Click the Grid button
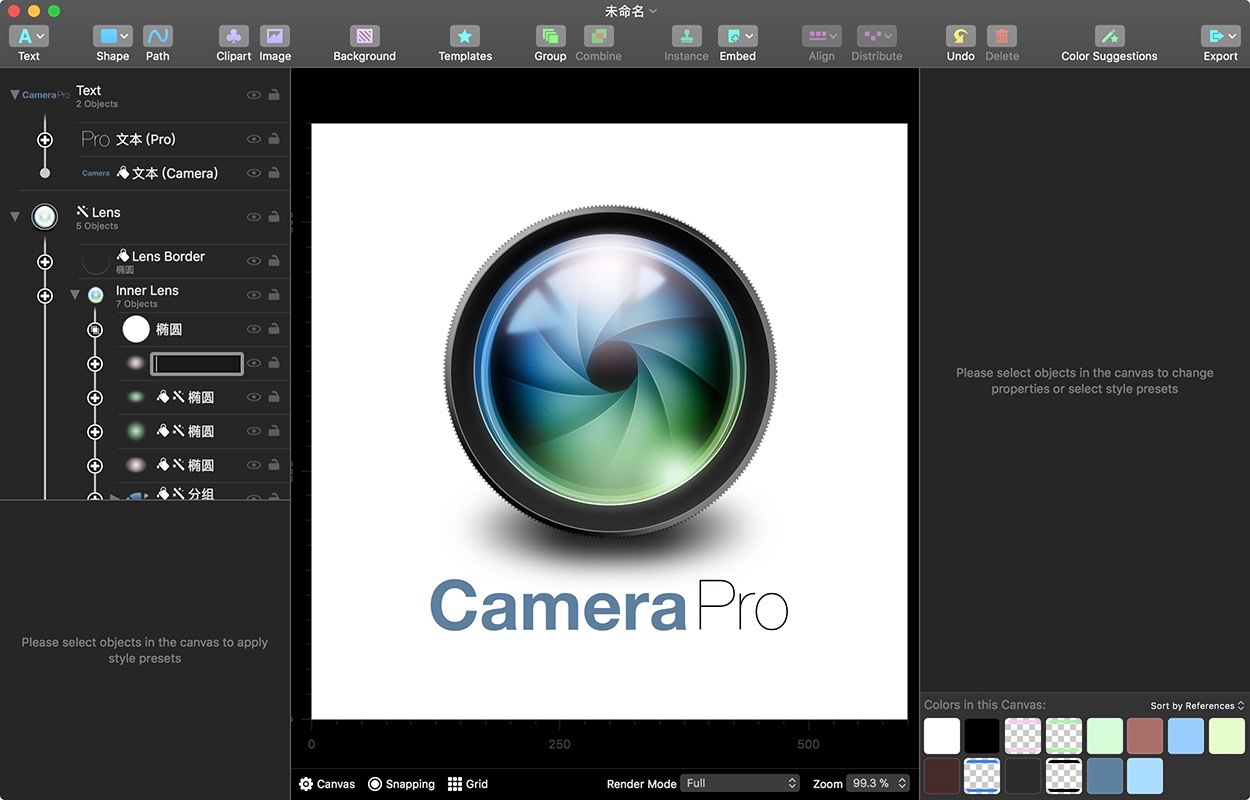 pyautogui.click(x=468, y=784)
